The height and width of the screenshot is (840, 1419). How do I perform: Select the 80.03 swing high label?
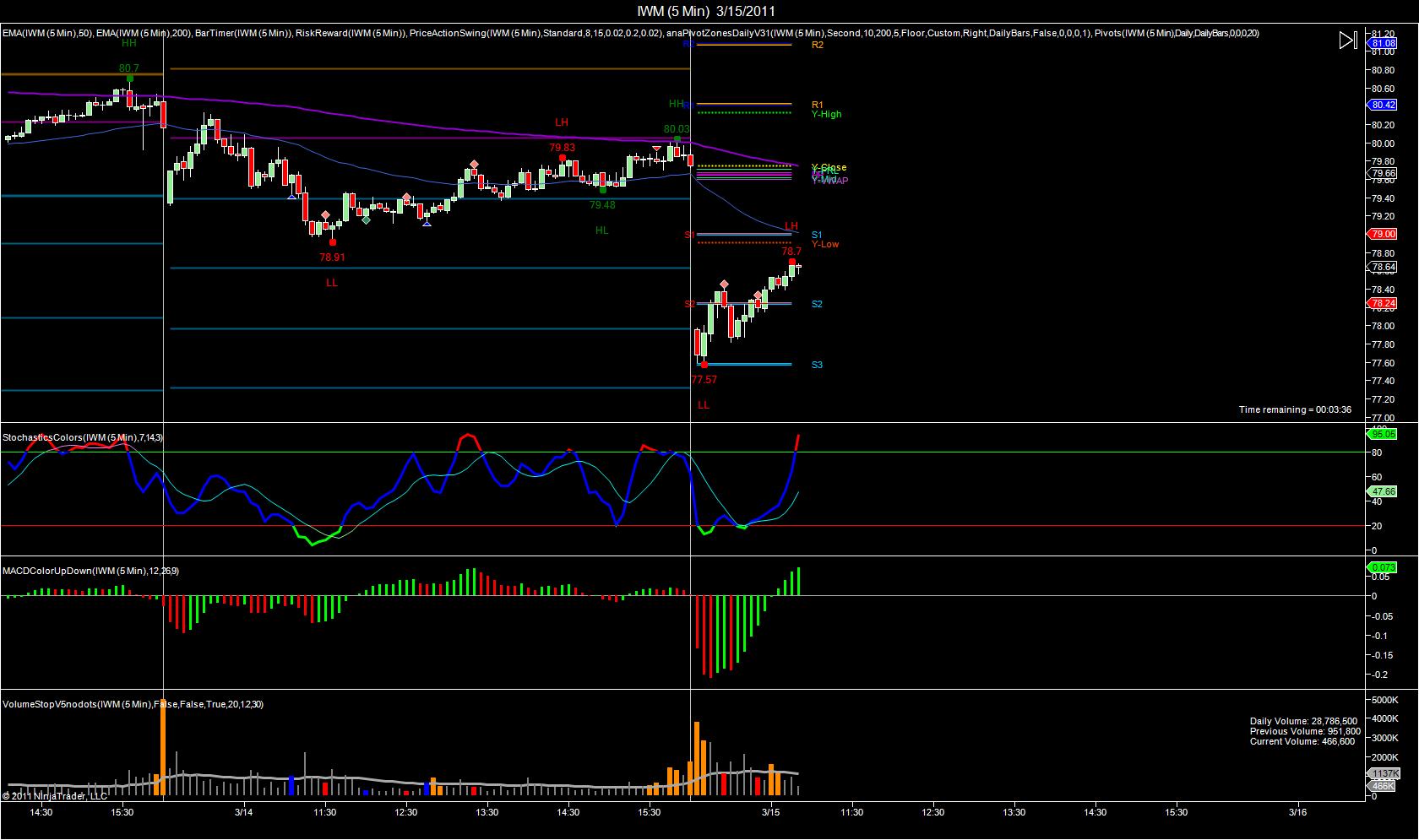[677, 129]
